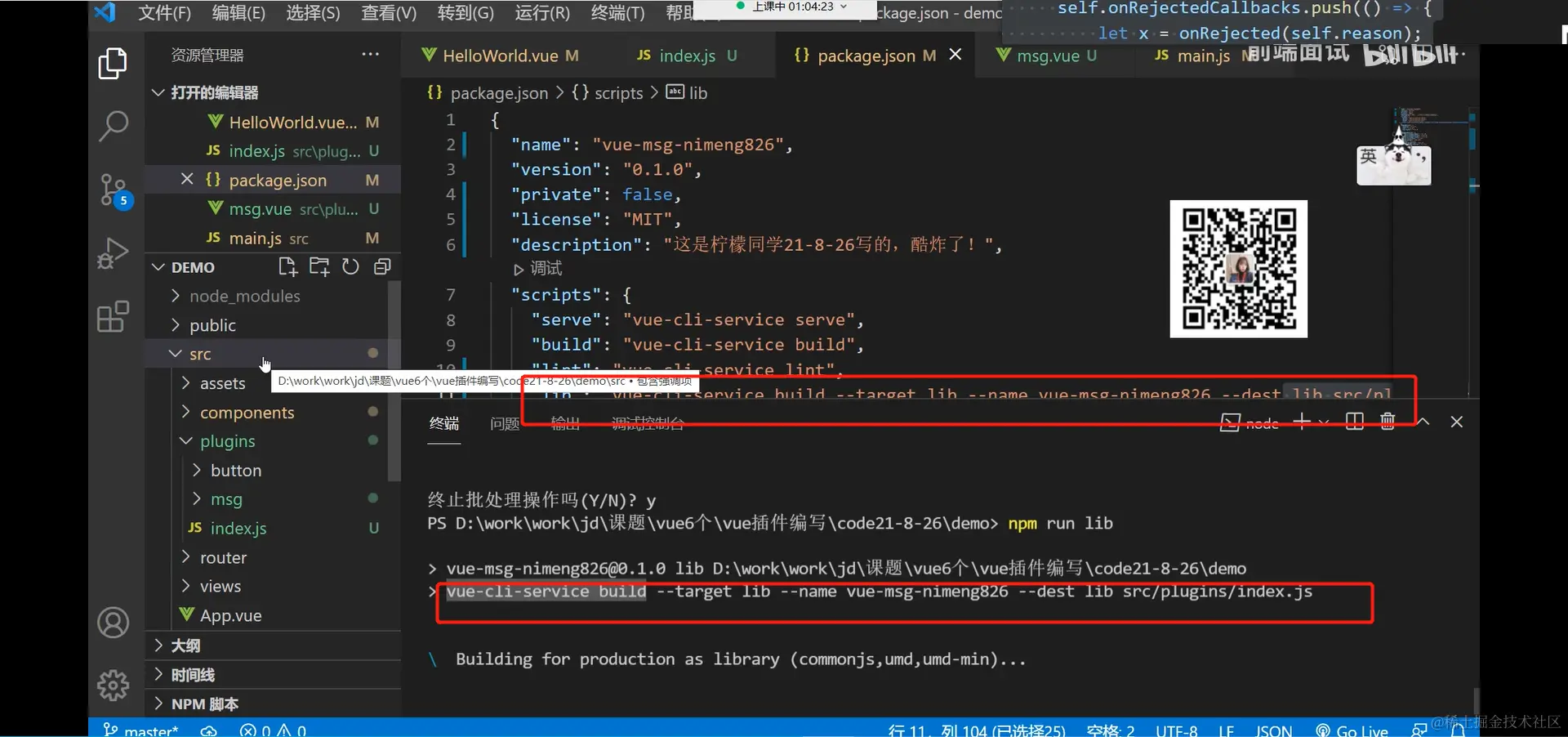The image size is (1568, 737).
Task: Open App.vue in the explorer tree
Action: click(230, 615)
